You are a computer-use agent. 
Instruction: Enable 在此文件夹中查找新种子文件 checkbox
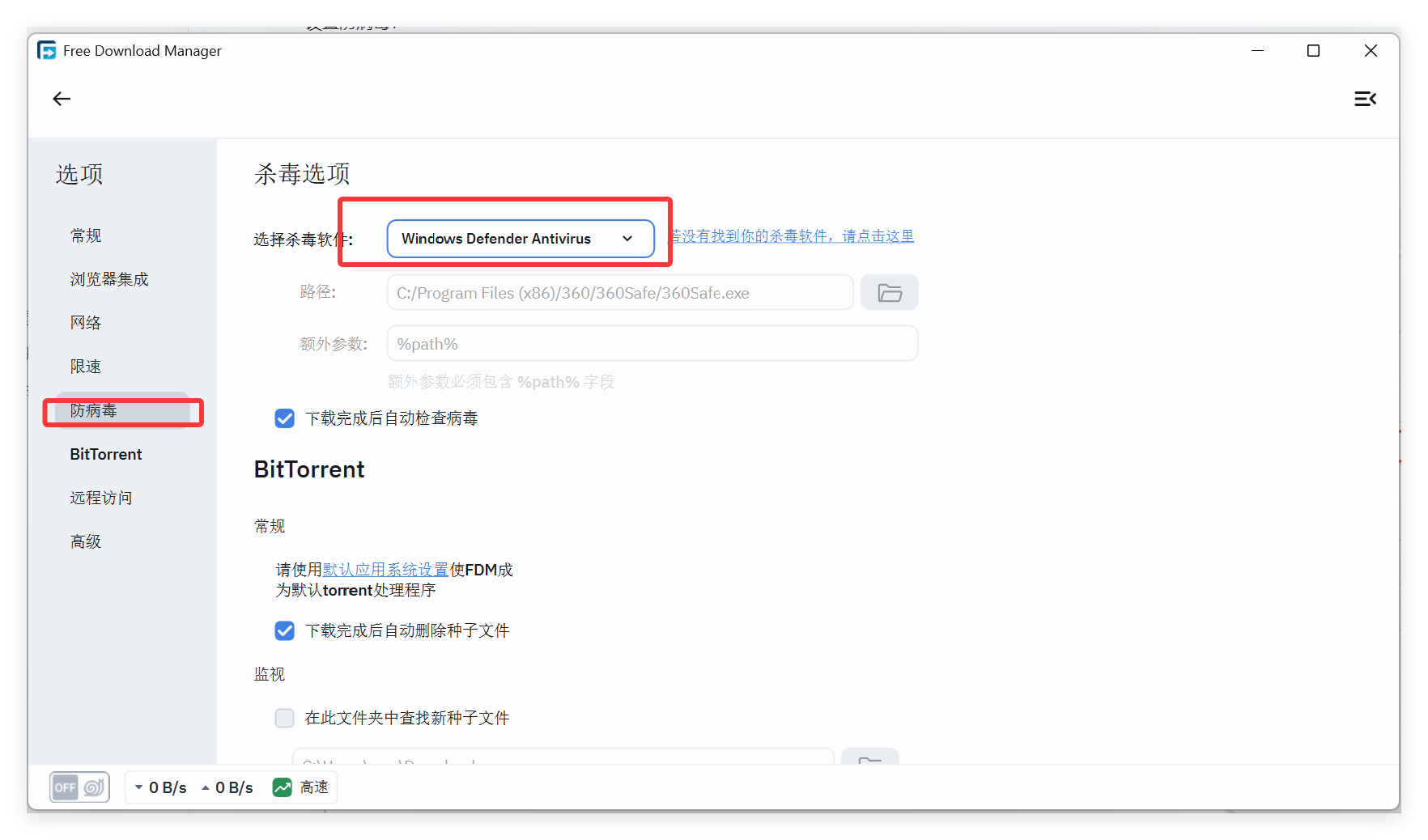[285, 718]
